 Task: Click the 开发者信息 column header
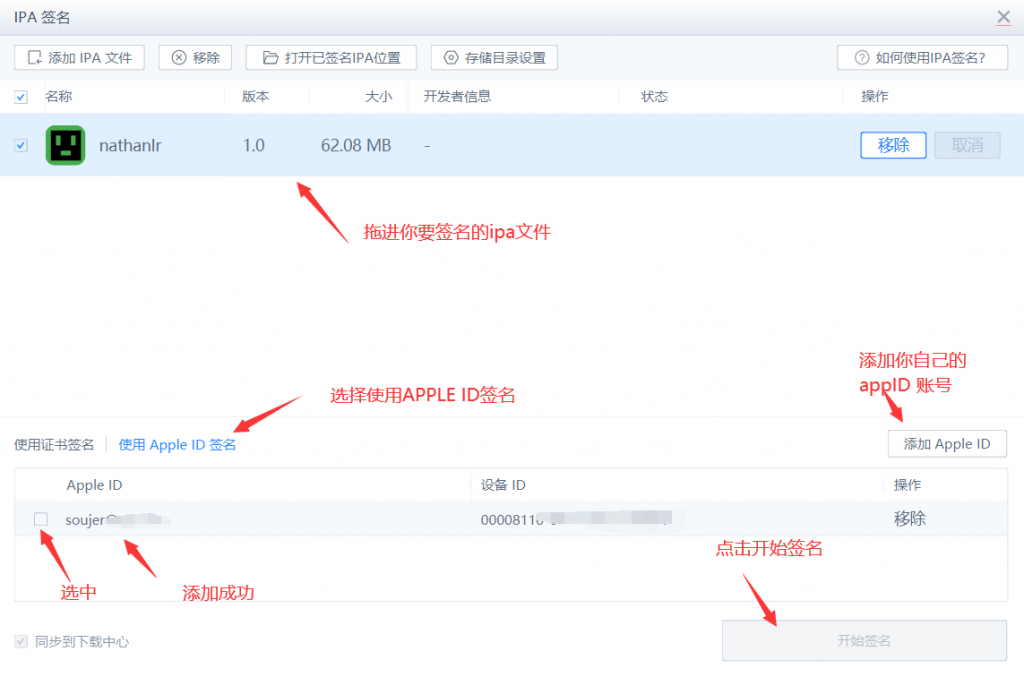[457, 97]
